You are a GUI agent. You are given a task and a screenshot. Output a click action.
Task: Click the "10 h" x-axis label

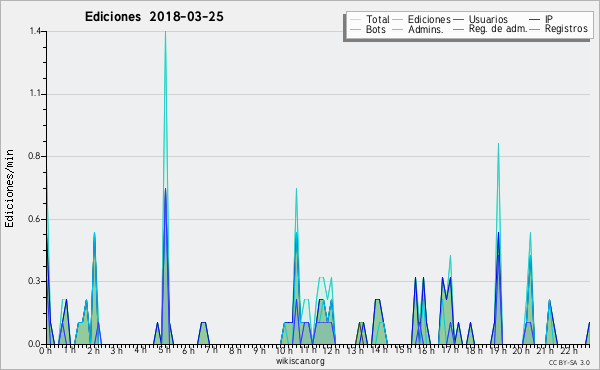click(284, 350)
